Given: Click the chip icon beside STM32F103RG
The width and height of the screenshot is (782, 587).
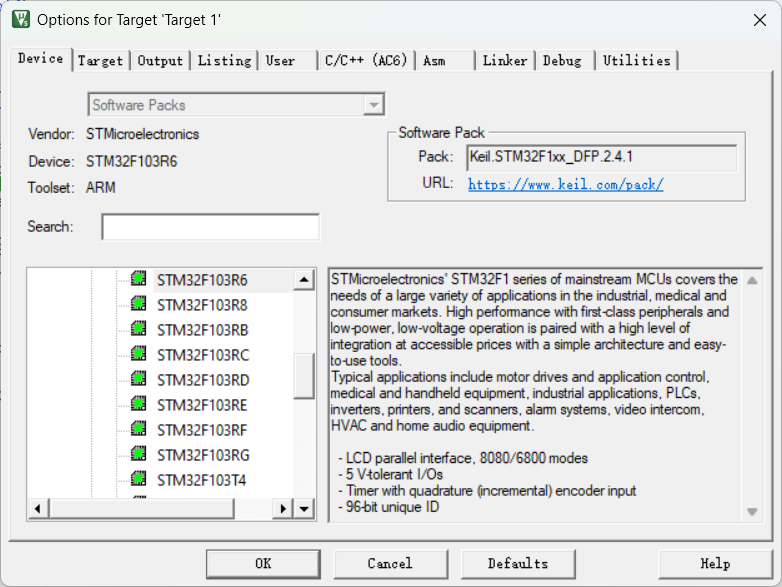Looking at the screenshot, I should click(138, 454).
